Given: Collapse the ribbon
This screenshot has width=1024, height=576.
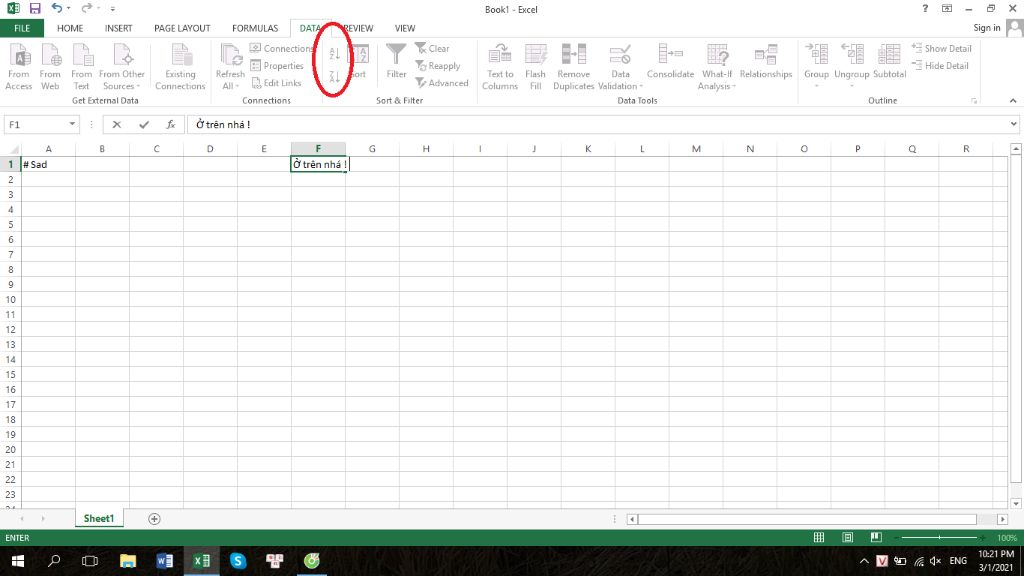Looking at the screenshot, I should (x=1013, y=101).
